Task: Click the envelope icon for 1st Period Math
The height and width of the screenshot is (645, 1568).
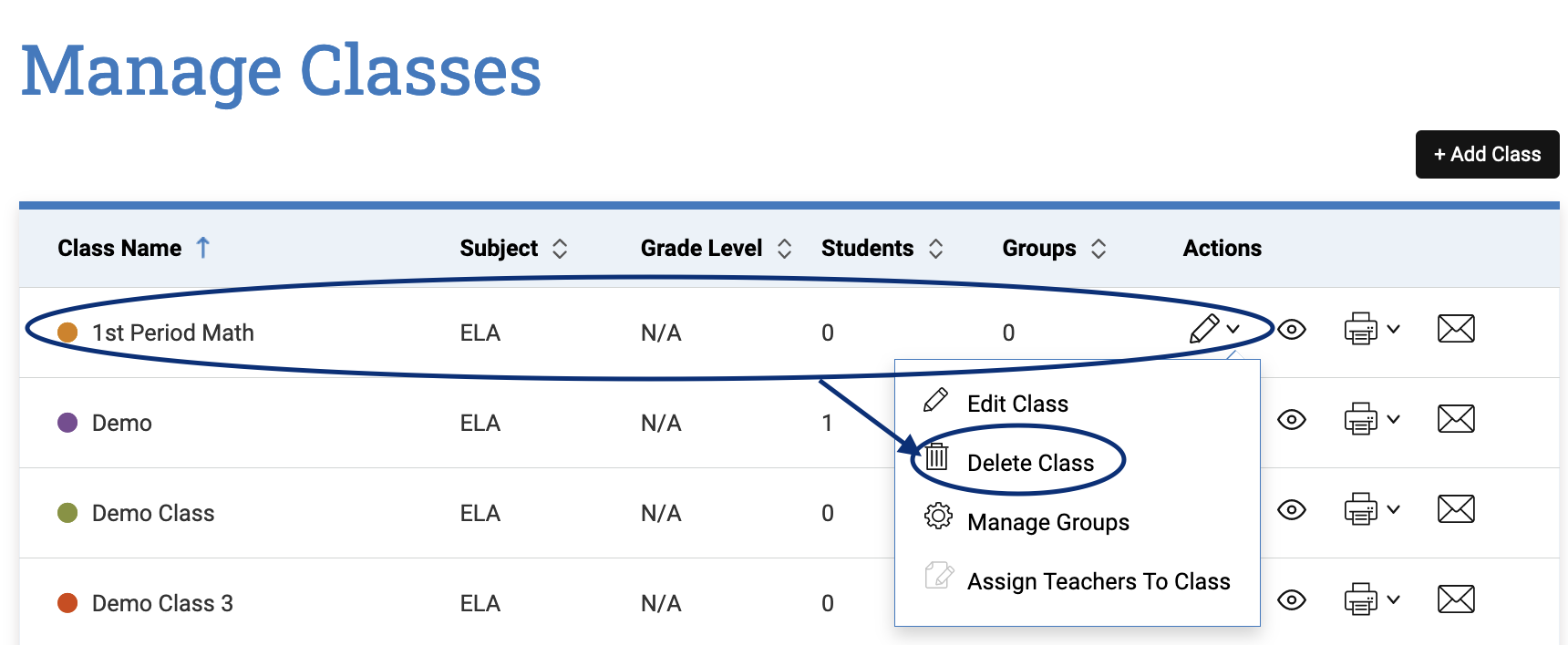Action: click(x=1456, y=329)
